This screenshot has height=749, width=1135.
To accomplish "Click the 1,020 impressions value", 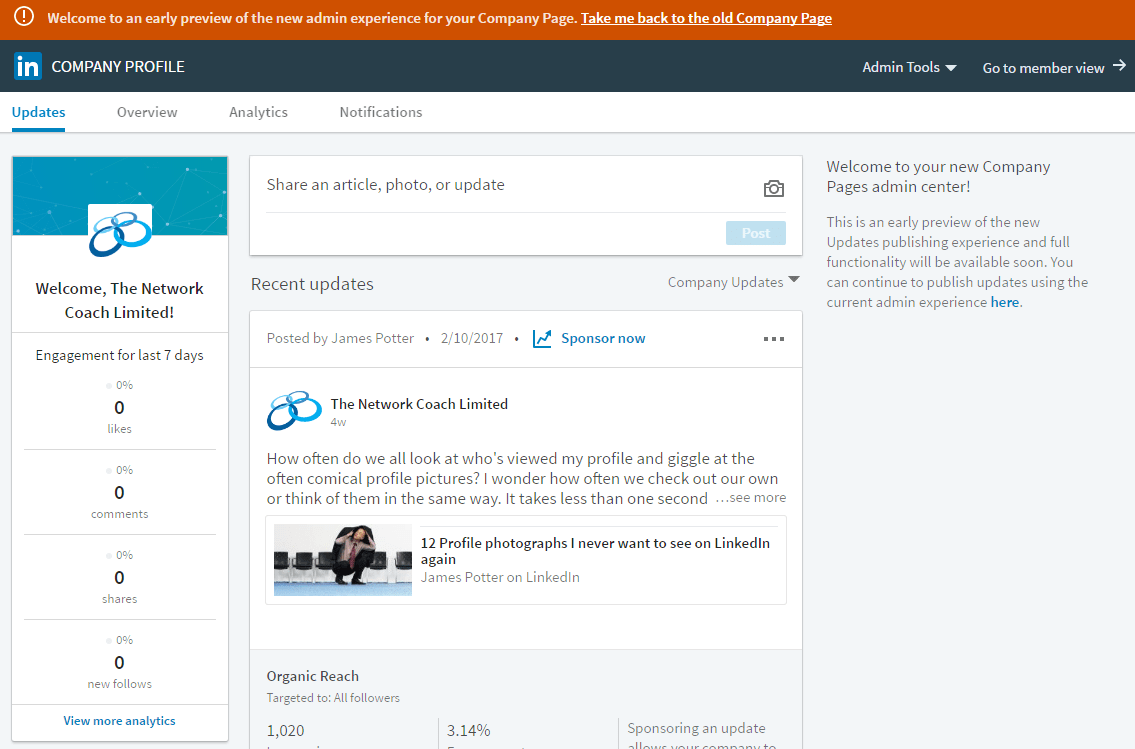I will 285,731.
